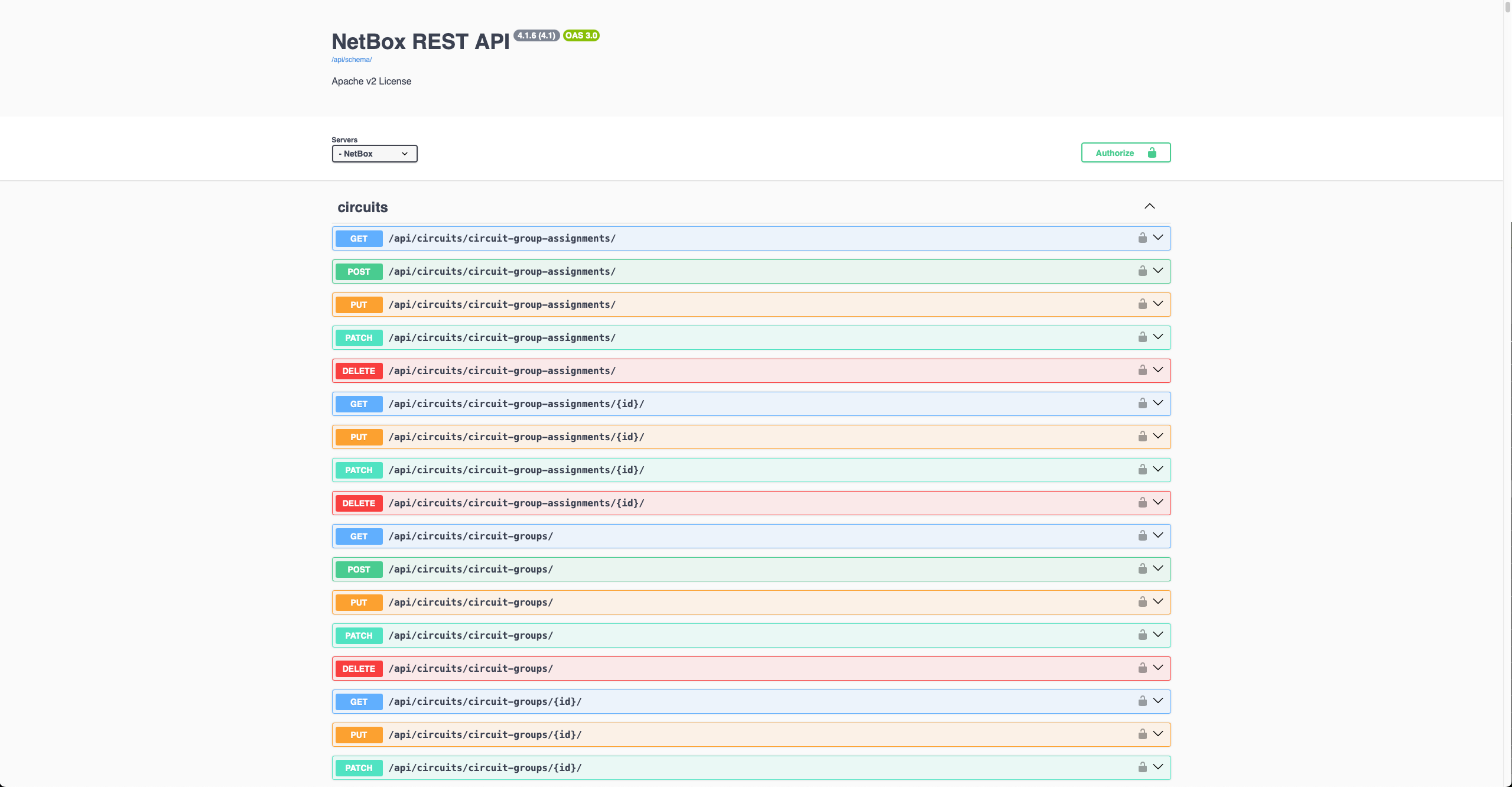
Task: Expand DELETE circuit-group-assignments/{id}/ chevron
Action: point(1158,502)
